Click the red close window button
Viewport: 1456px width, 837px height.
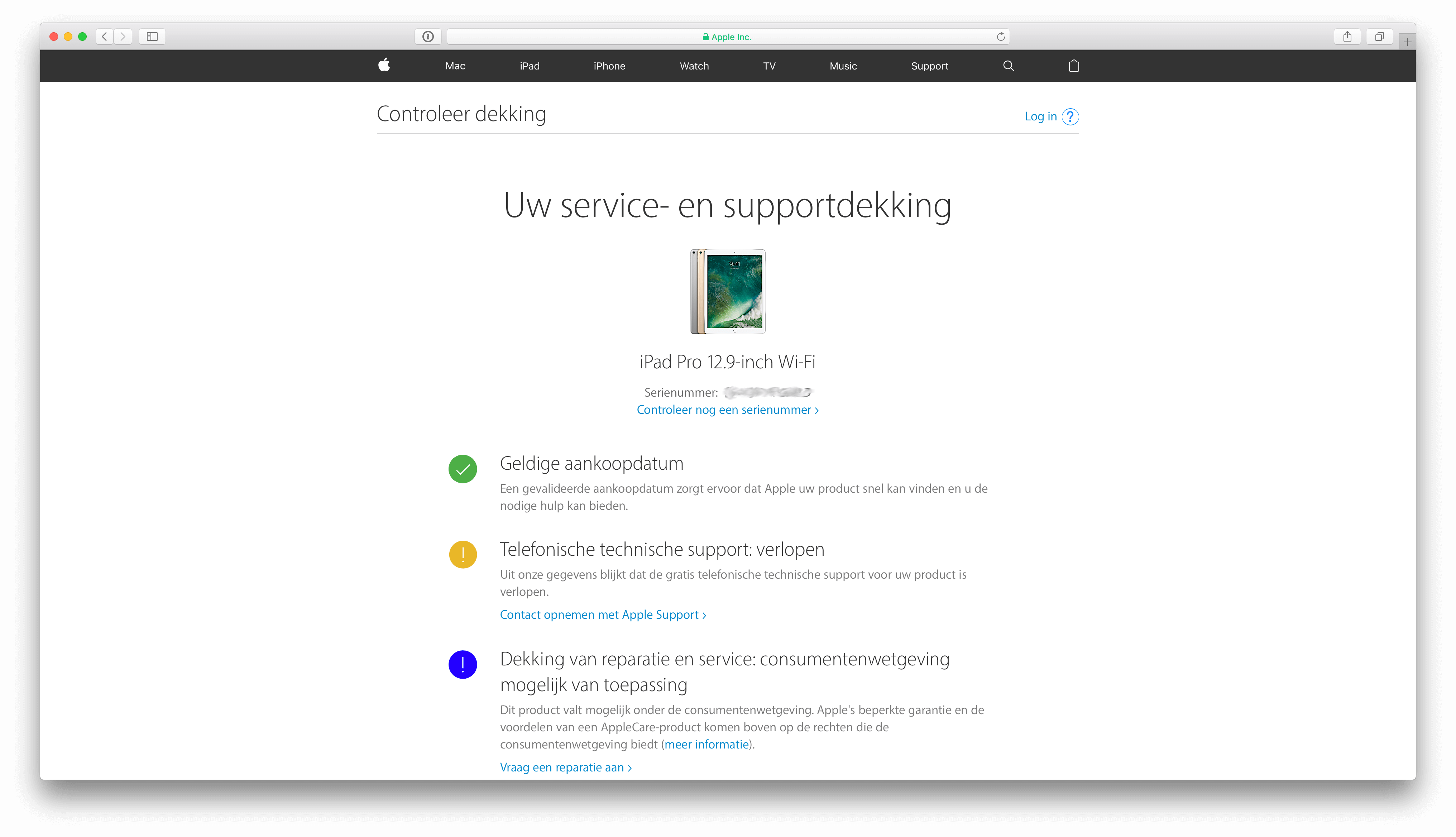tap(53, 37)
